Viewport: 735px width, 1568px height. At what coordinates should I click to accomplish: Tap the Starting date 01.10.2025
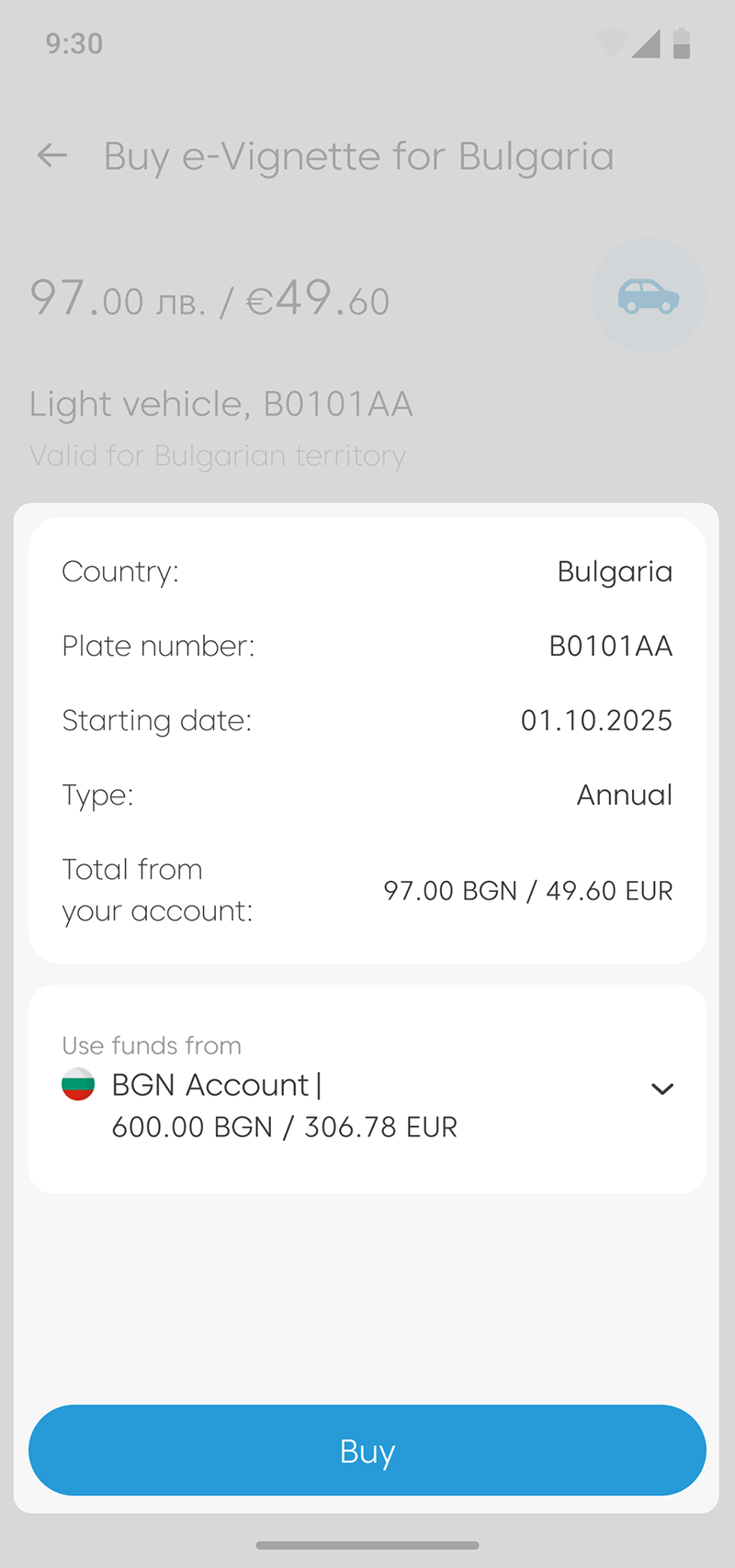point(596,720)
